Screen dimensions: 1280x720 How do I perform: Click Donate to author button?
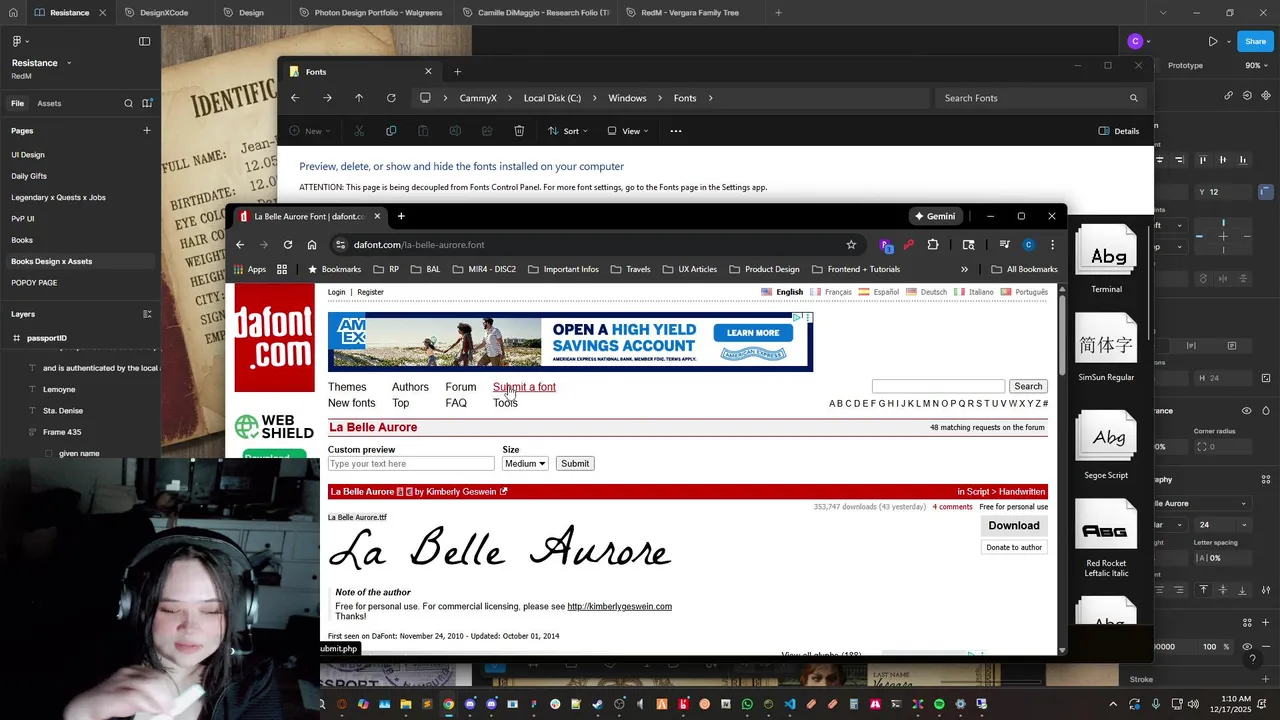[x=1014, y=547]
